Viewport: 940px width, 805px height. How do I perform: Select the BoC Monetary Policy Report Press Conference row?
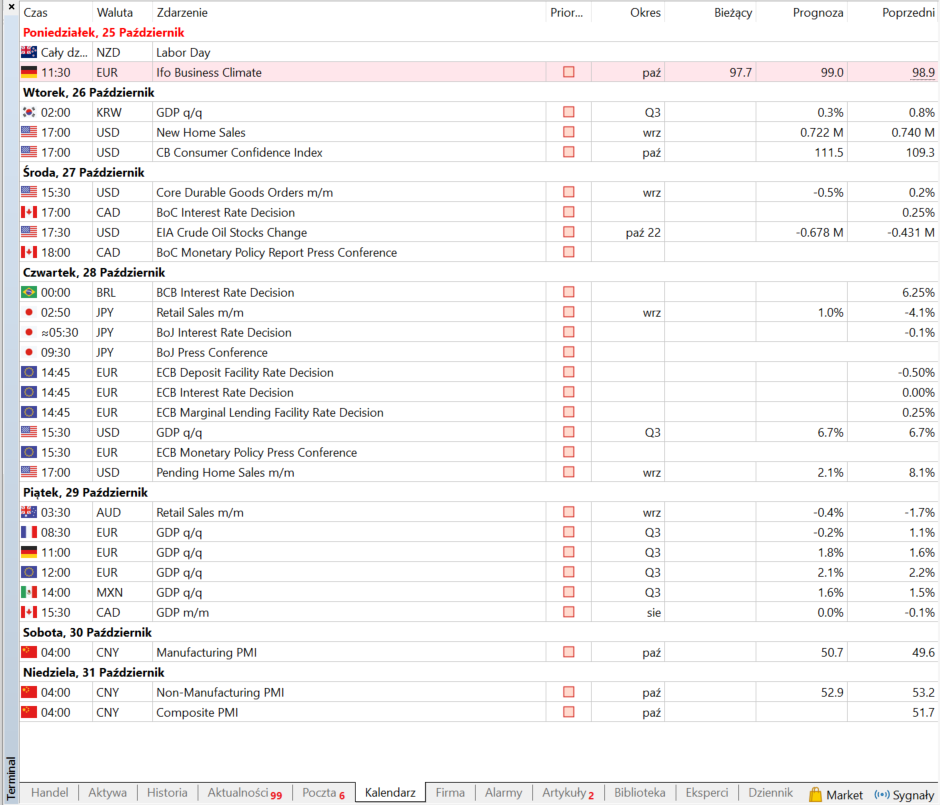(x=480, y=252)
